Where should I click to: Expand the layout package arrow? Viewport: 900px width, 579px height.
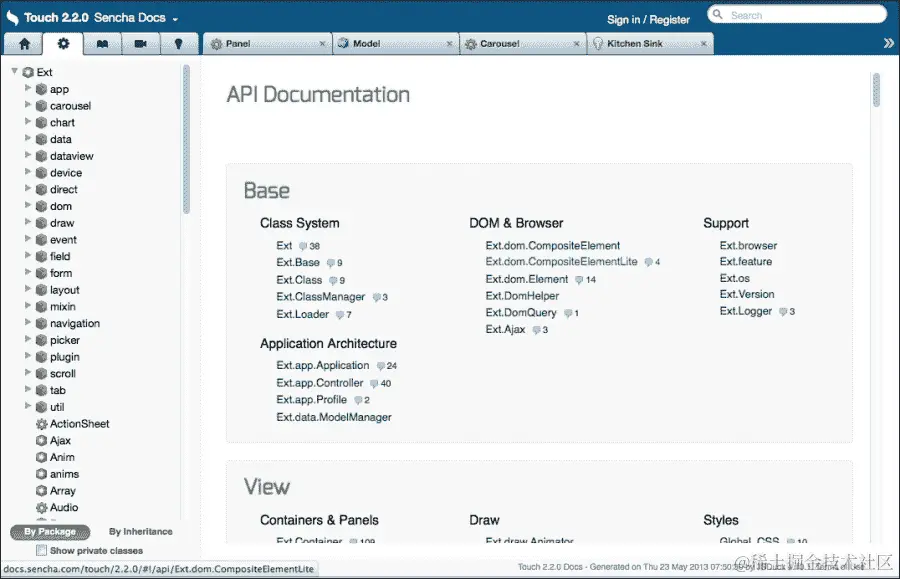point(28,289)
